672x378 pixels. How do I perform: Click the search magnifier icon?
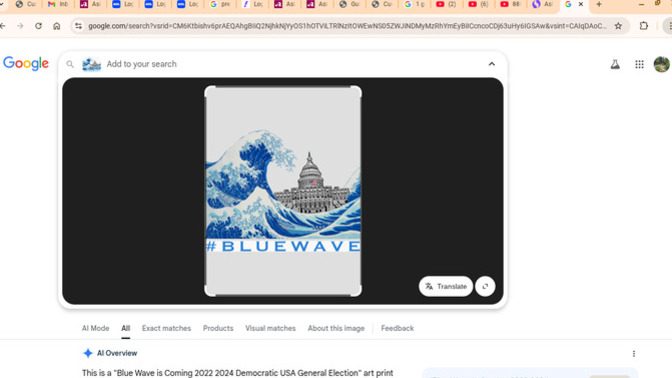[70, 64]
